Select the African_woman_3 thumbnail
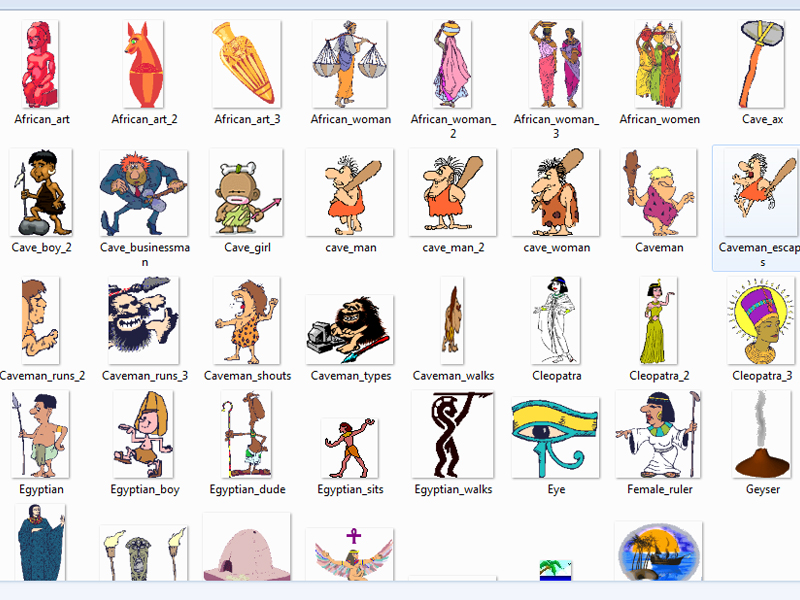The height and width of the screenshot is (600, 800). [x=556, y=64]
